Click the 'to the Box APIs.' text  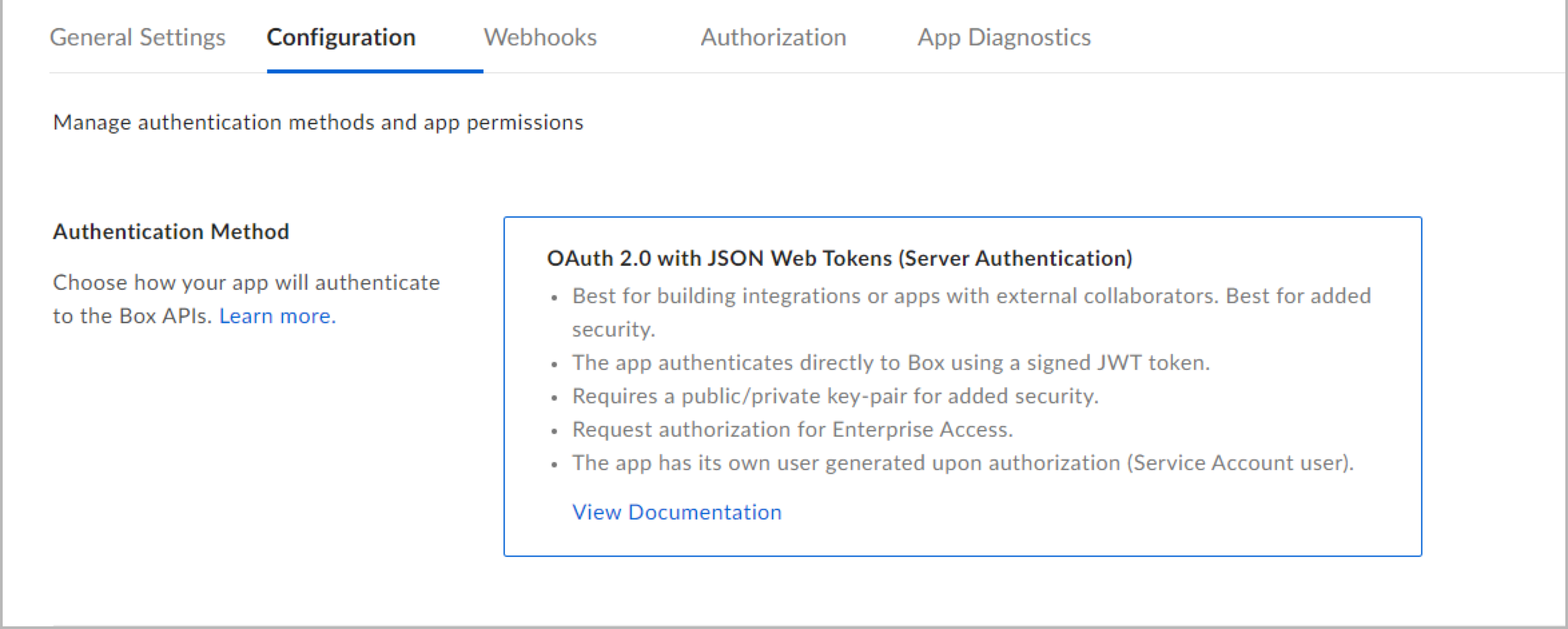click(132, 316)
